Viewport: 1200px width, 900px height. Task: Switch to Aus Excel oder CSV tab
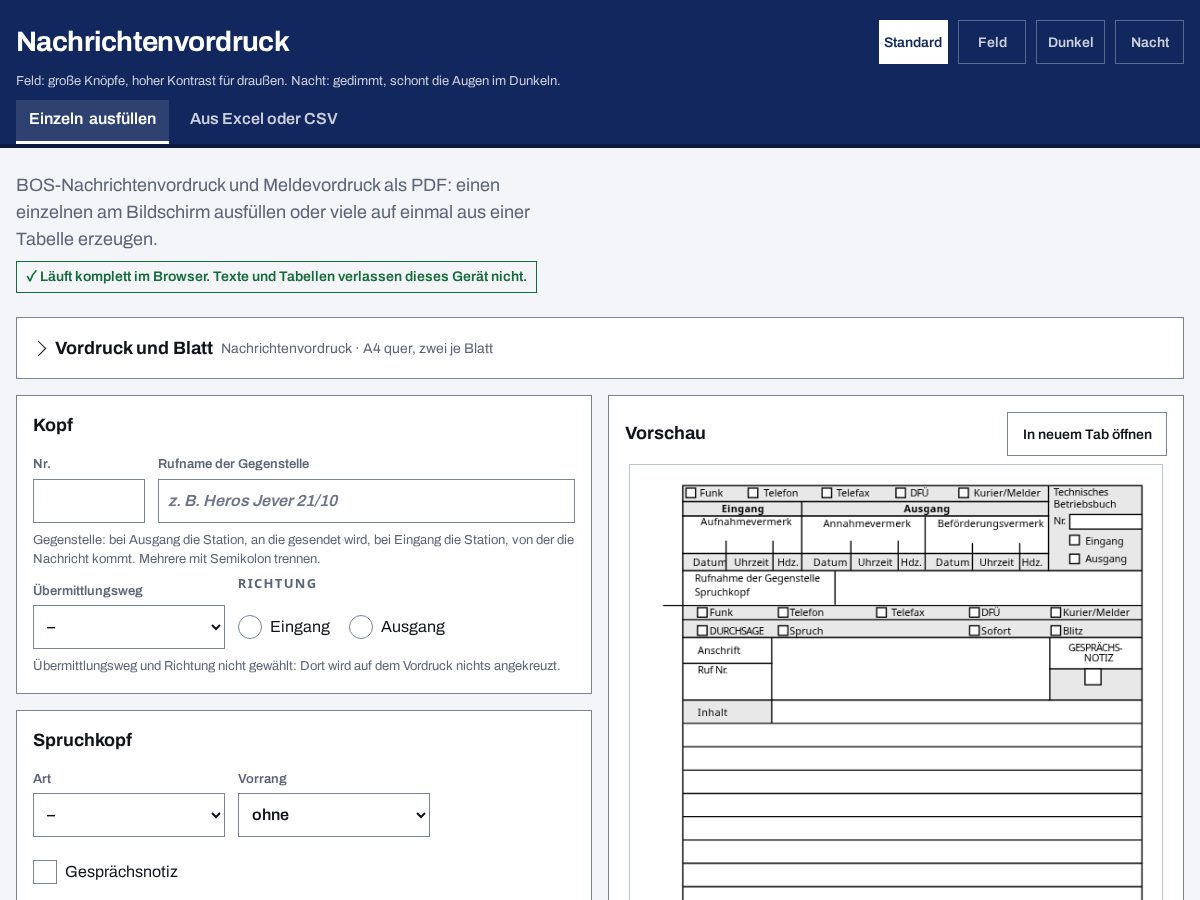coord(264,120)
